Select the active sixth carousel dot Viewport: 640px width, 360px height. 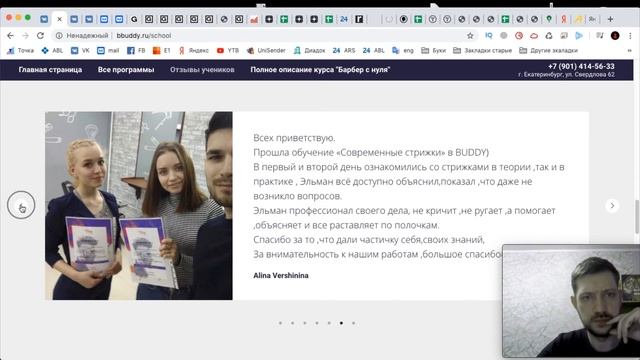[x=341, y=323]
